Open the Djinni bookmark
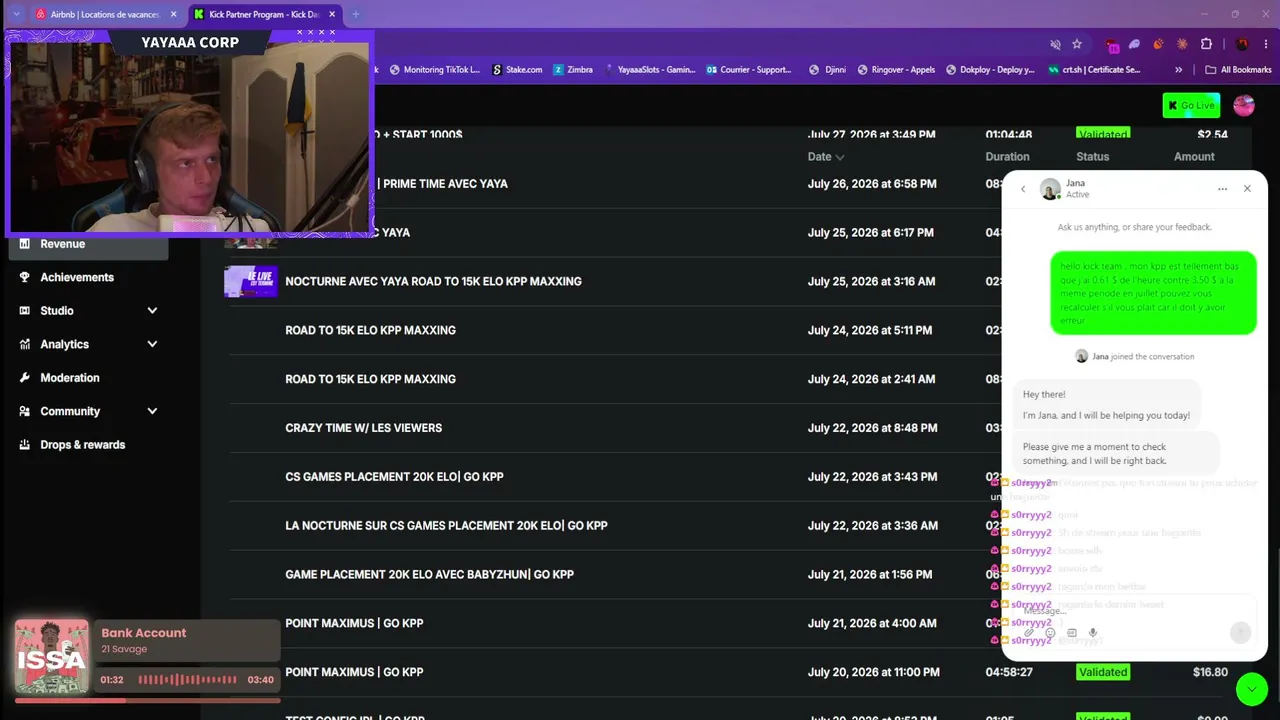The height and width of the screenshot is (720, 1280). [827, 70]
